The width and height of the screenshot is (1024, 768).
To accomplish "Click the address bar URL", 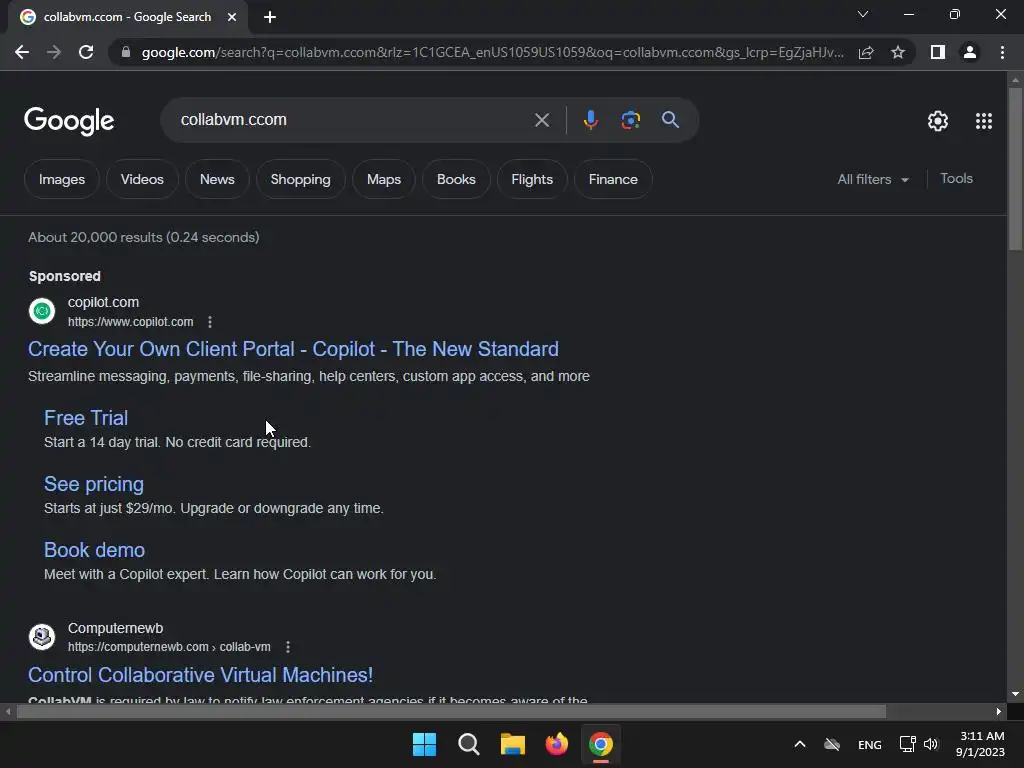I will click(492, 52).
